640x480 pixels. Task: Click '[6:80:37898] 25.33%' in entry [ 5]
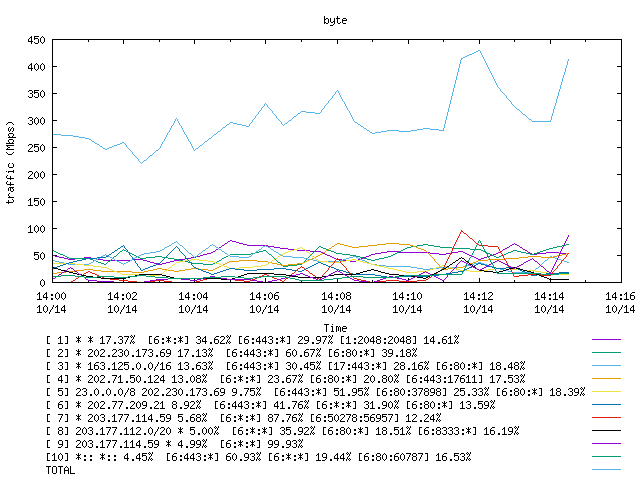coord(432,392)
